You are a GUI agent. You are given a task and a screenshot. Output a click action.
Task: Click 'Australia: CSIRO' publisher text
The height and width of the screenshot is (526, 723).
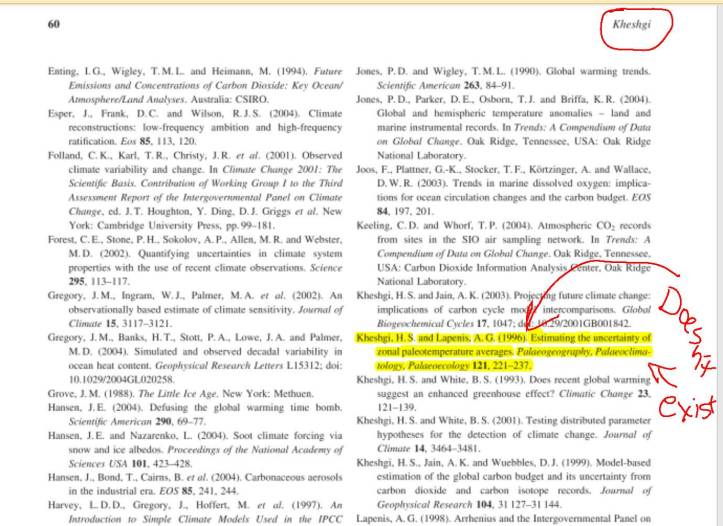point(230,100)
